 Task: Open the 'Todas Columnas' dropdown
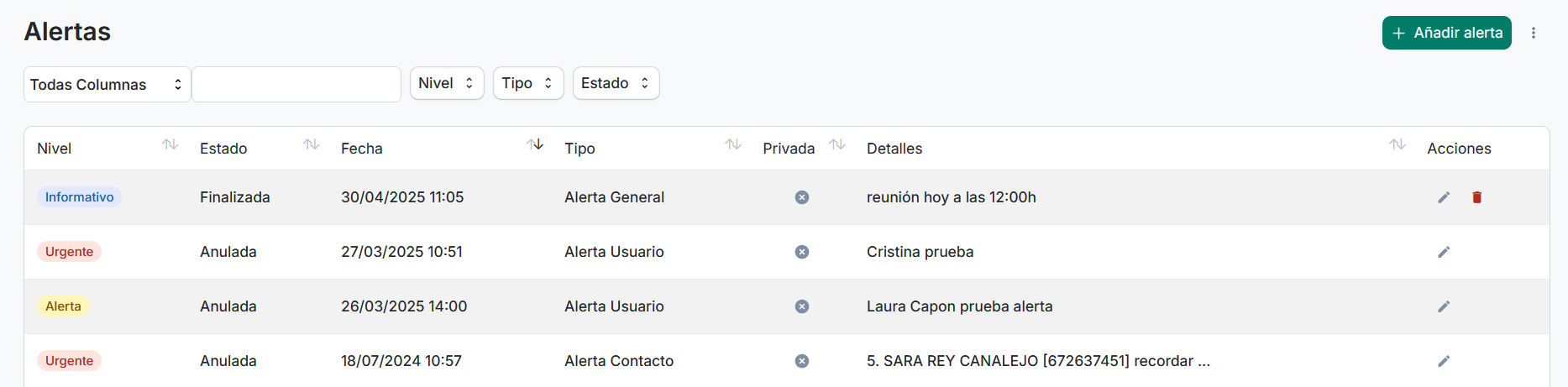click(x=107, y=84)
